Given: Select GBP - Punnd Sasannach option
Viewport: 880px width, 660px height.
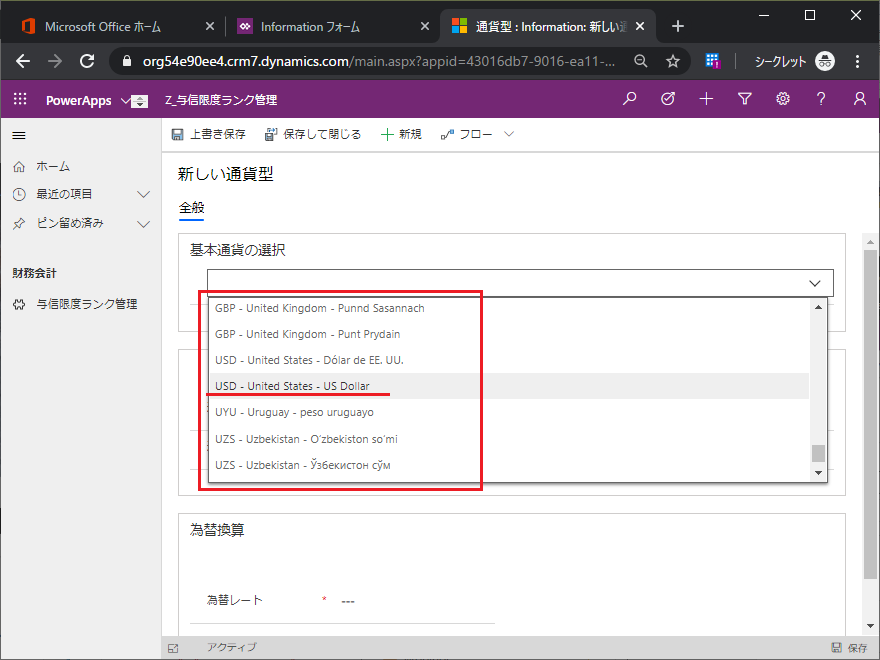Looking at the screenshot, I should [x=509, y=308].
